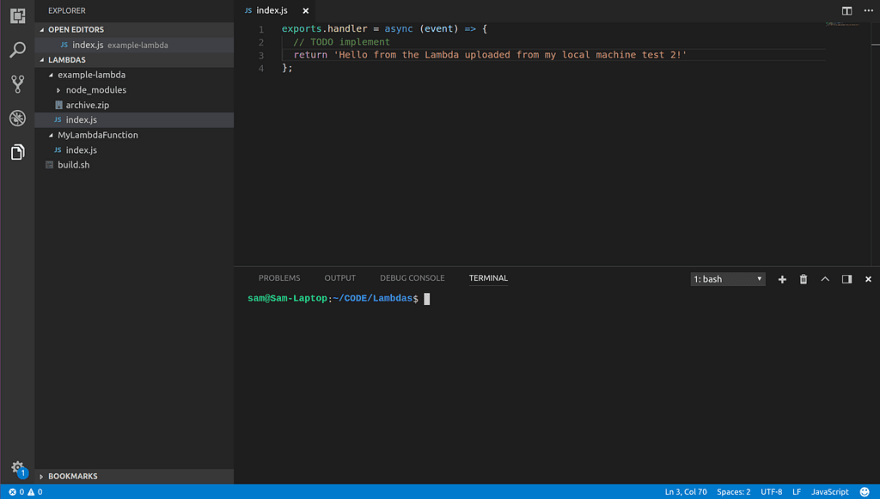Expand the node_modules folder

point(58,90)
